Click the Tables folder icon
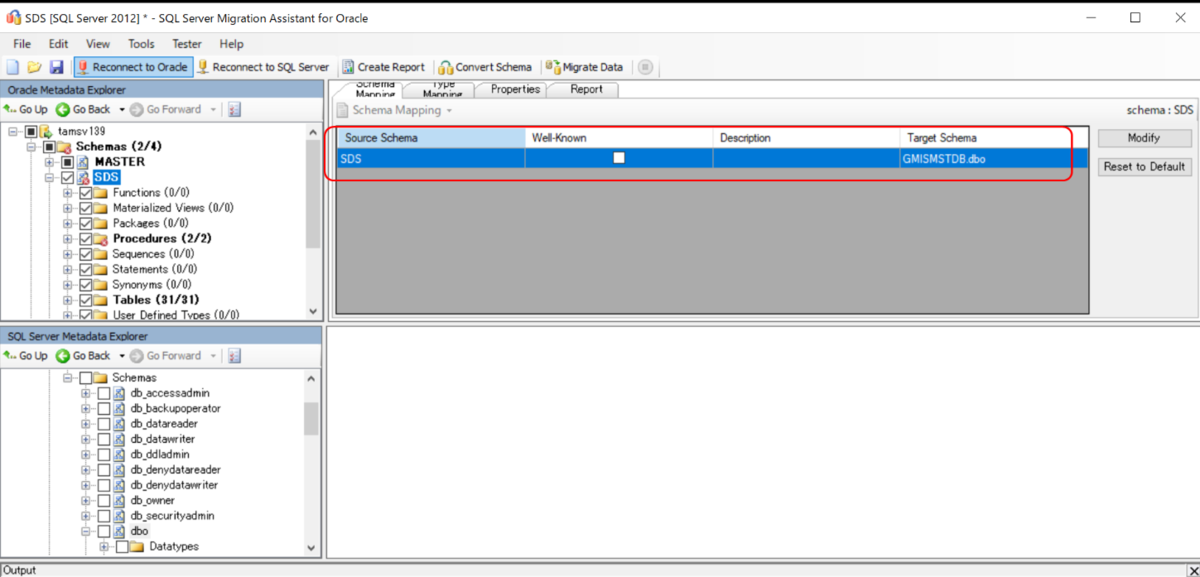1200x577 pixels. [102, 300]
